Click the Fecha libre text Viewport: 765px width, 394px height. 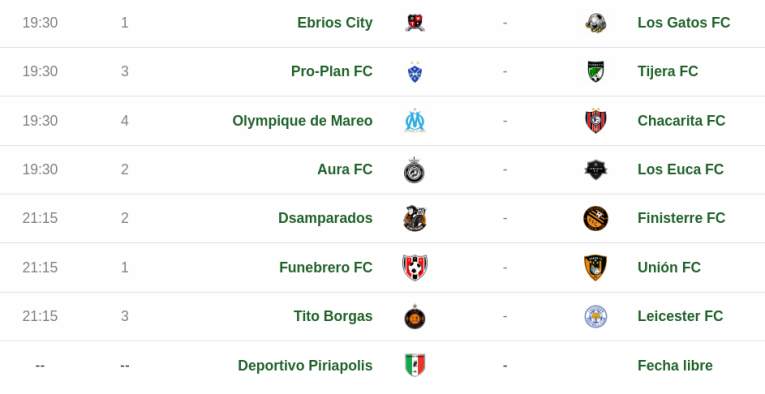[x=675, y=365]
